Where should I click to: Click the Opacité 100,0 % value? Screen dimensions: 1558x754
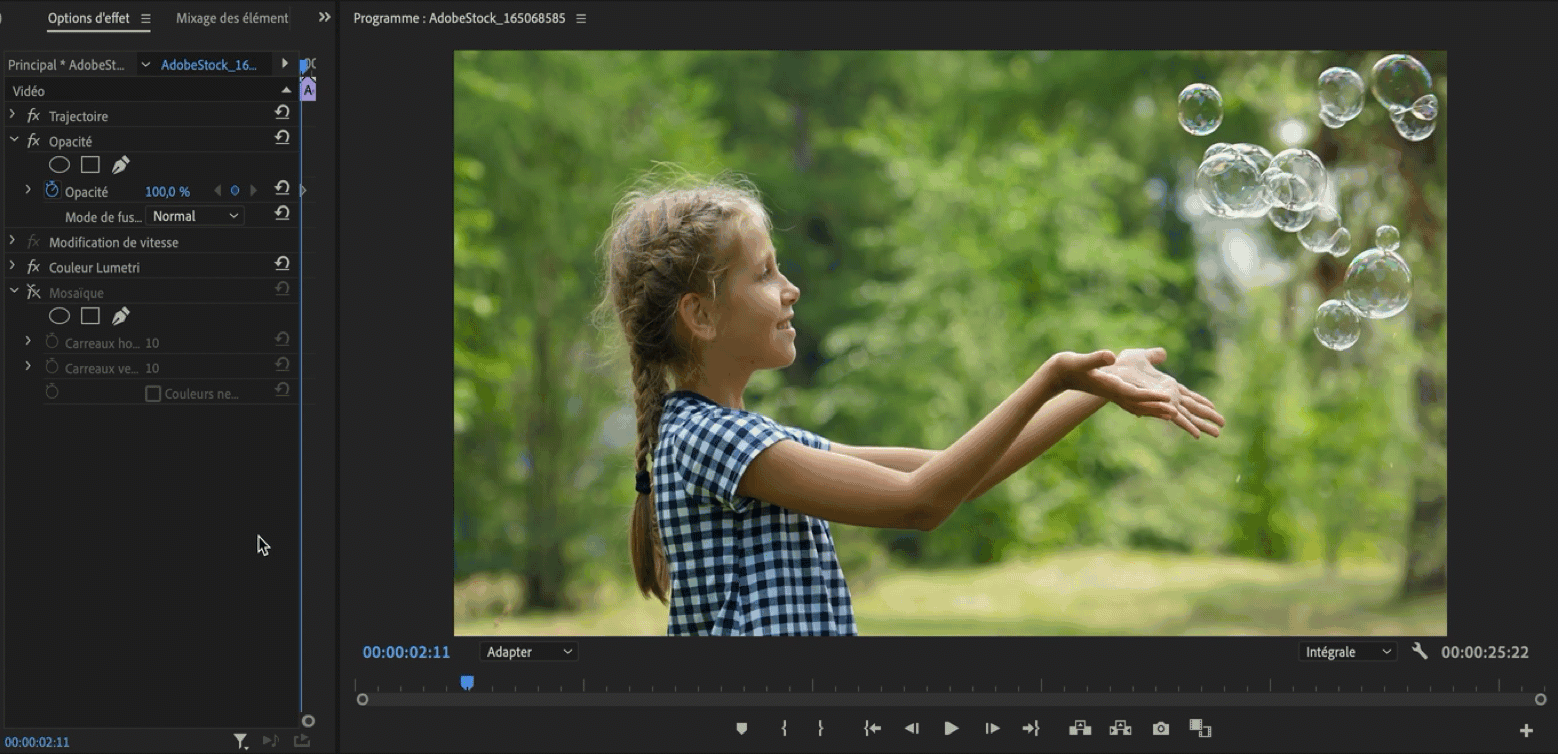point(167,192)
